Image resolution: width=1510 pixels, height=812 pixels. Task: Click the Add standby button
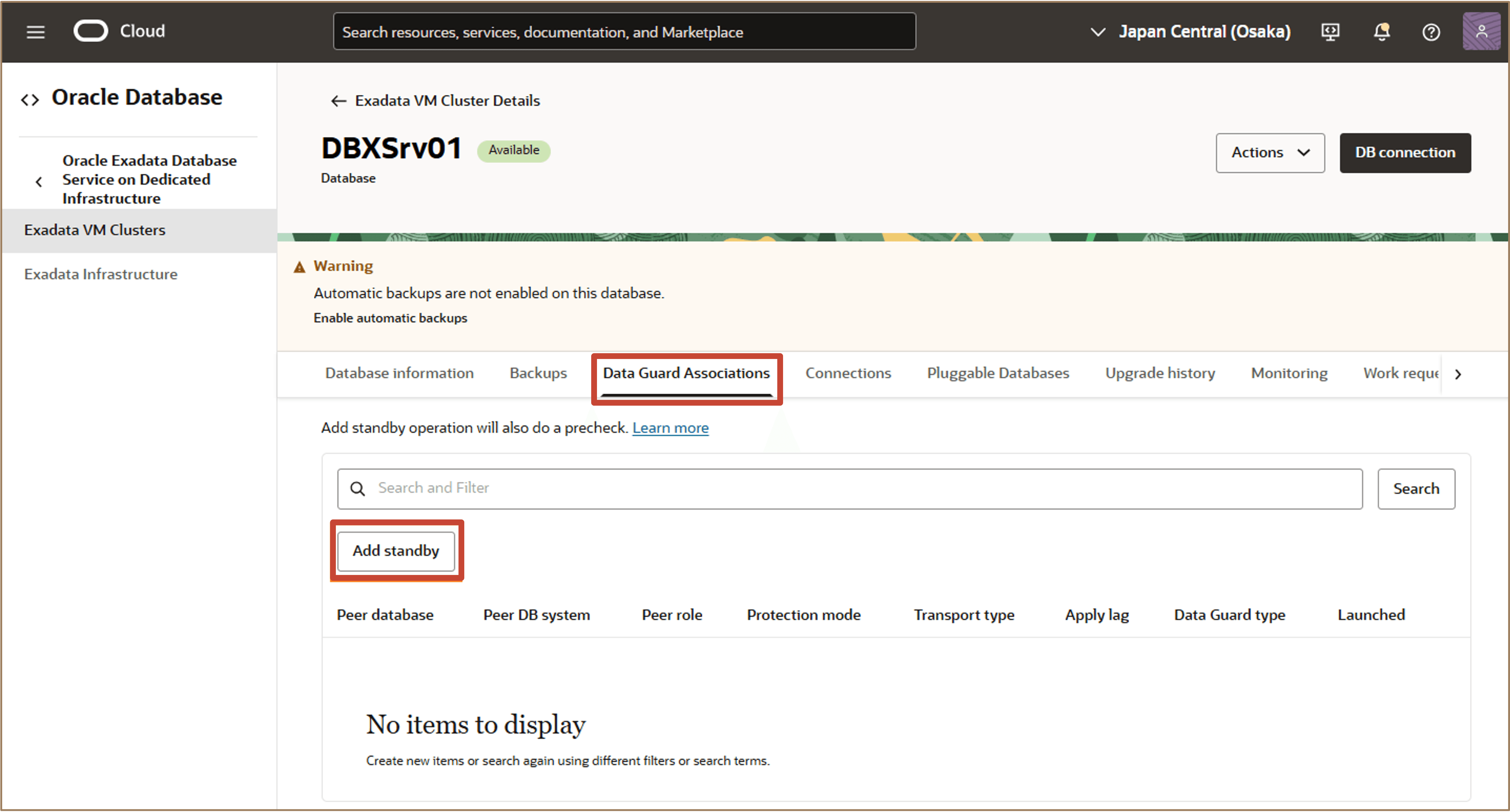coord(396,551)
